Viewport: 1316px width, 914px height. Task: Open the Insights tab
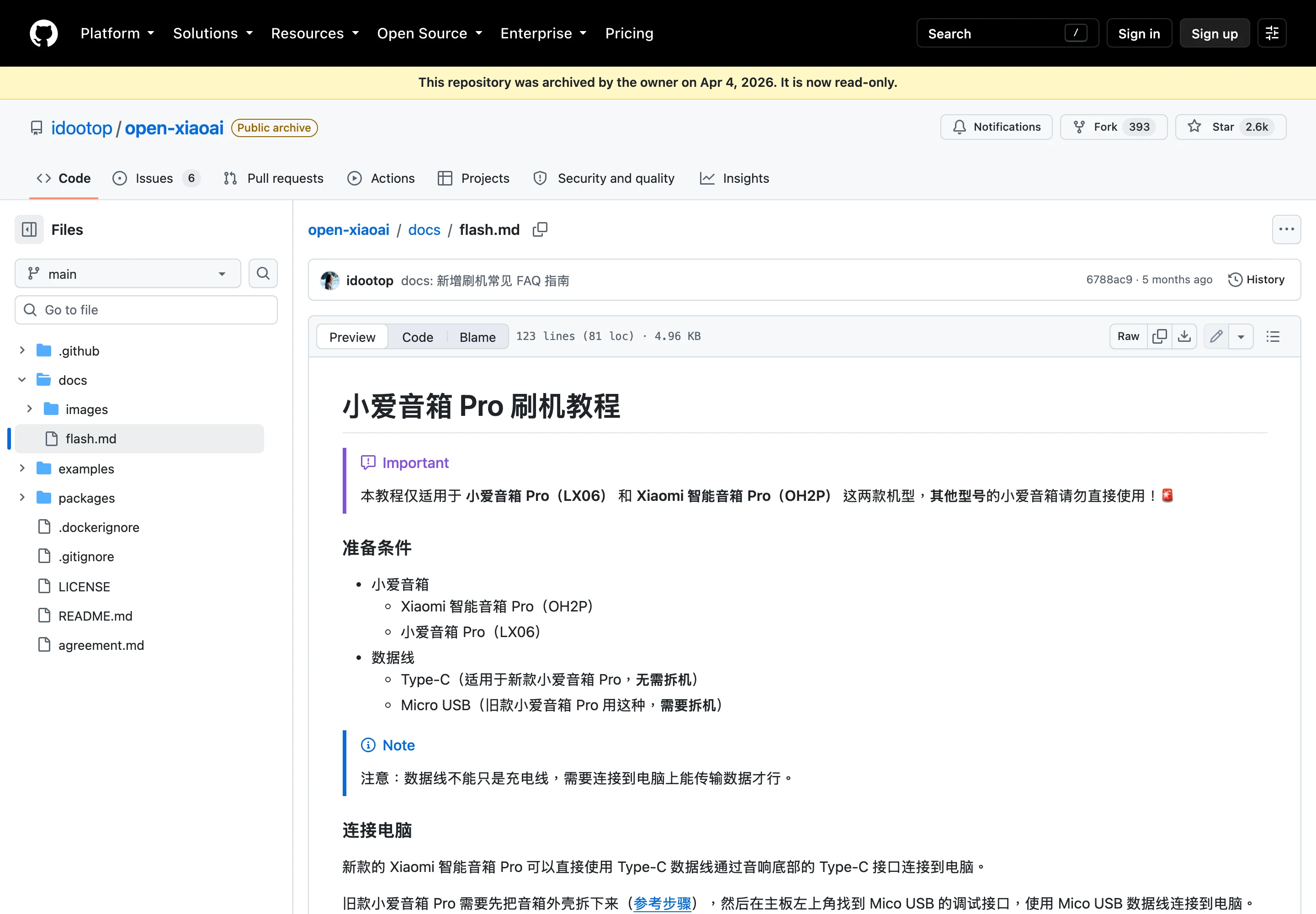734,179
